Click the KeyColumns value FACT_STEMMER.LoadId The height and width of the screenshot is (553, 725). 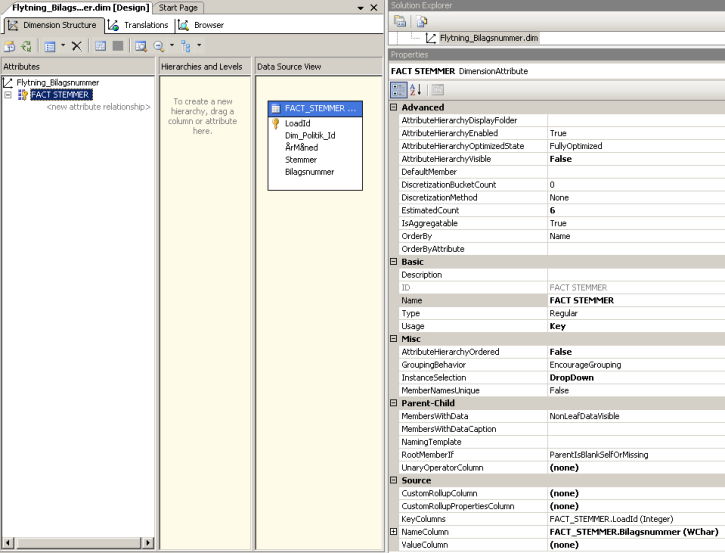click(x=611, y=519)
